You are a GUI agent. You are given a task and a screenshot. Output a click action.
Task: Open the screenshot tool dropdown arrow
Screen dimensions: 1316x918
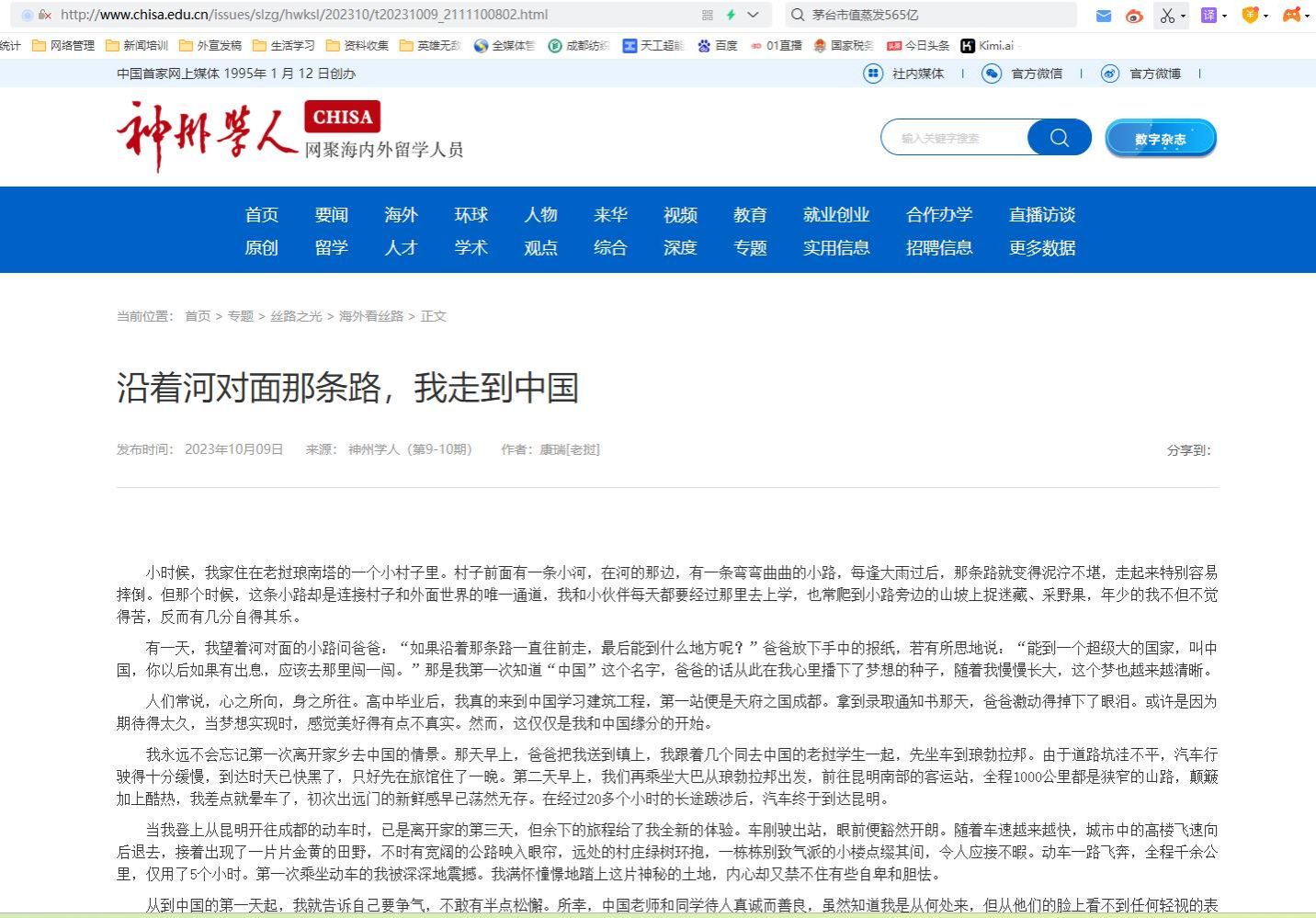pyautogui.click(x=1183, y=17)
